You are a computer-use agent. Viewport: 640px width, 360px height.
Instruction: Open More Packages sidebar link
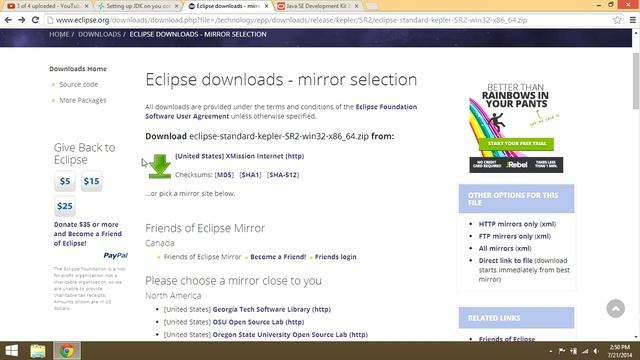click(82, 100)
